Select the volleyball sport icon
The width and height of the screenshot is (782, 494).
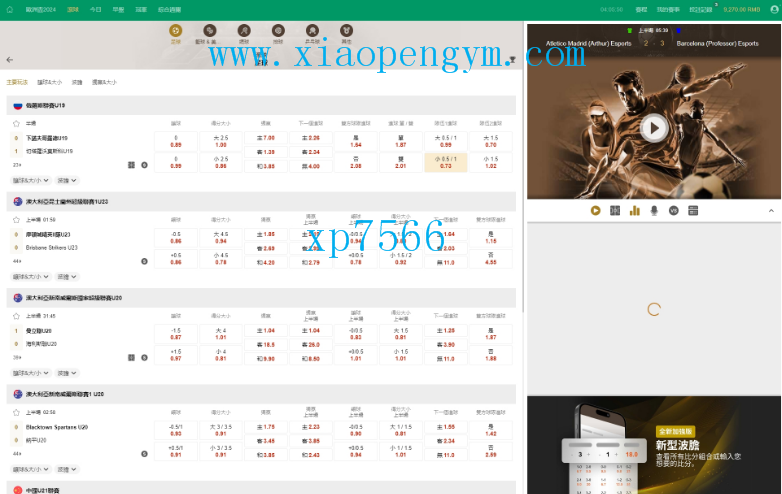pyautogui.click(x=278, y=30)
